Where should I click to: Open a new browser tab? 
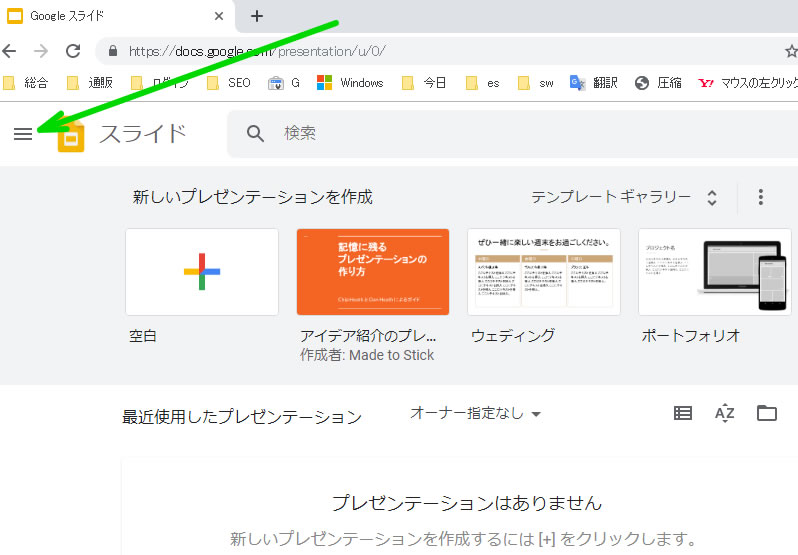(257, 16)
